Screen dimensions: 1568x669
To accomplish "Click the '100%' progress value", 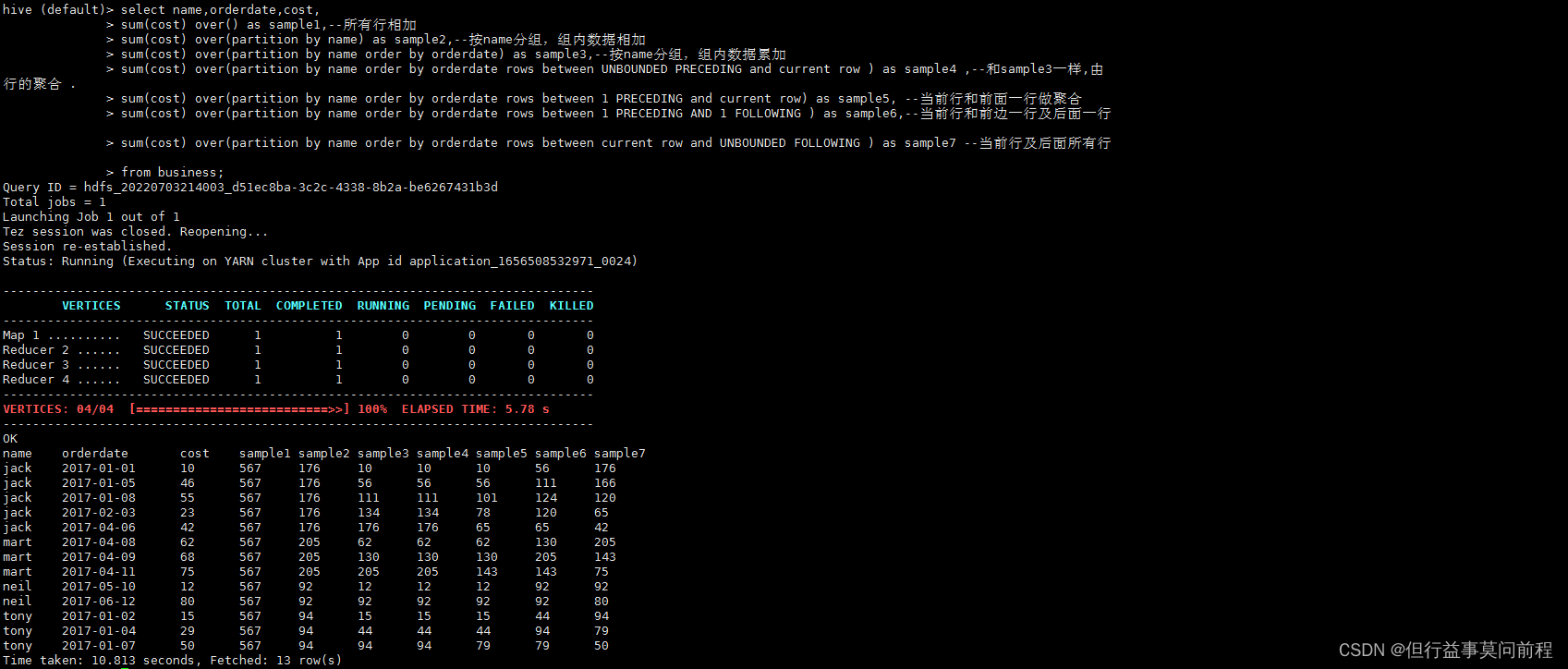I will (372, 409).
